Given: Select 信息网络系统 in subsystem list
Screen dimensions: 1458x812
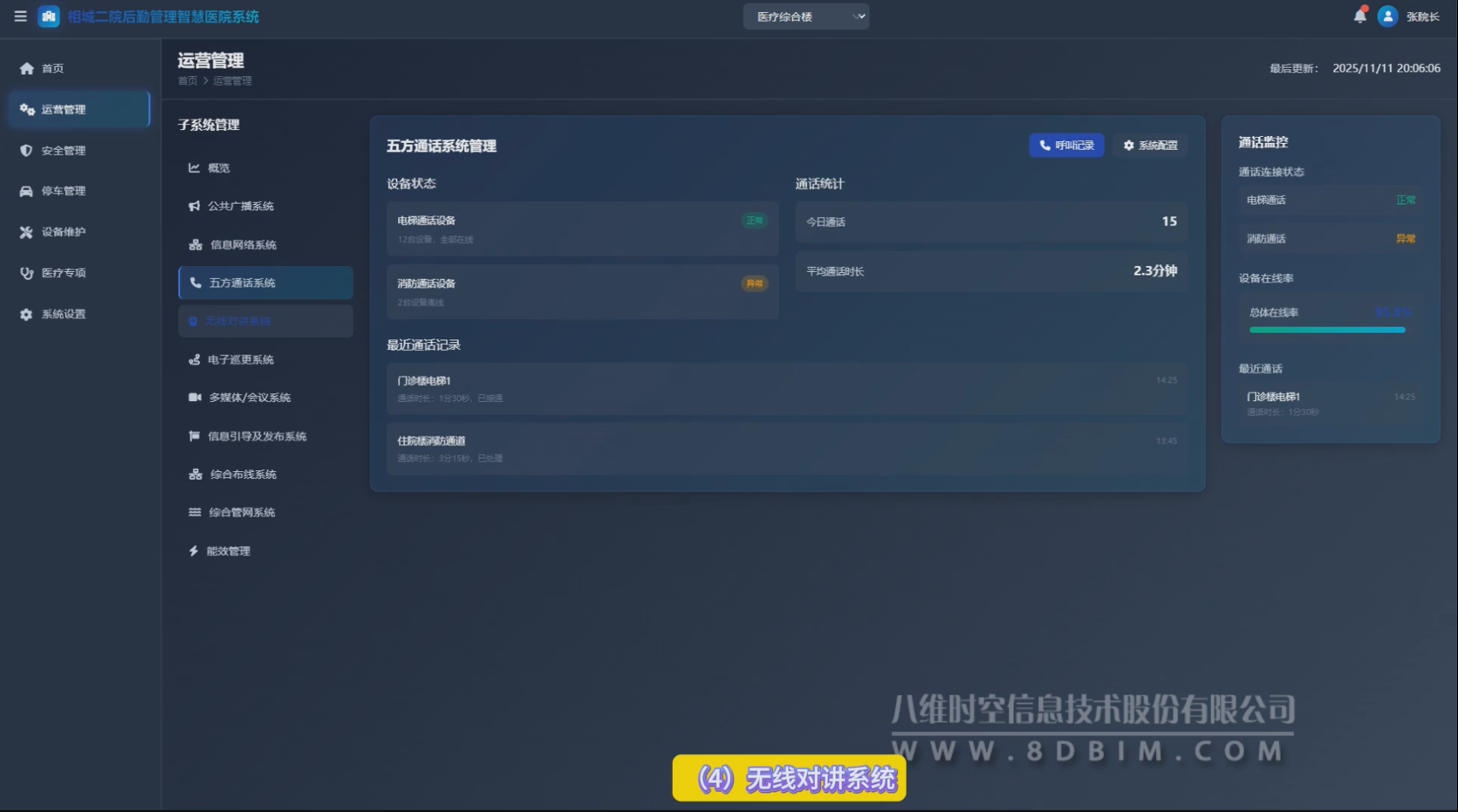Looking at the screenshot, I should click(243, 245).
